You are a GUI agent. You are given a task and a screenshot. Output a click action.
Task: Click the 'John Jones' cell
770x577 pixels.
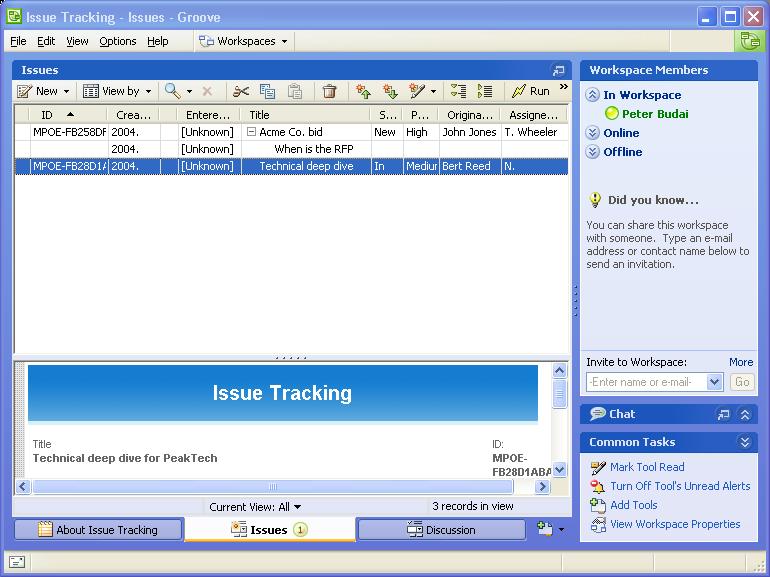pyautogui.click(x=469, y=132)
